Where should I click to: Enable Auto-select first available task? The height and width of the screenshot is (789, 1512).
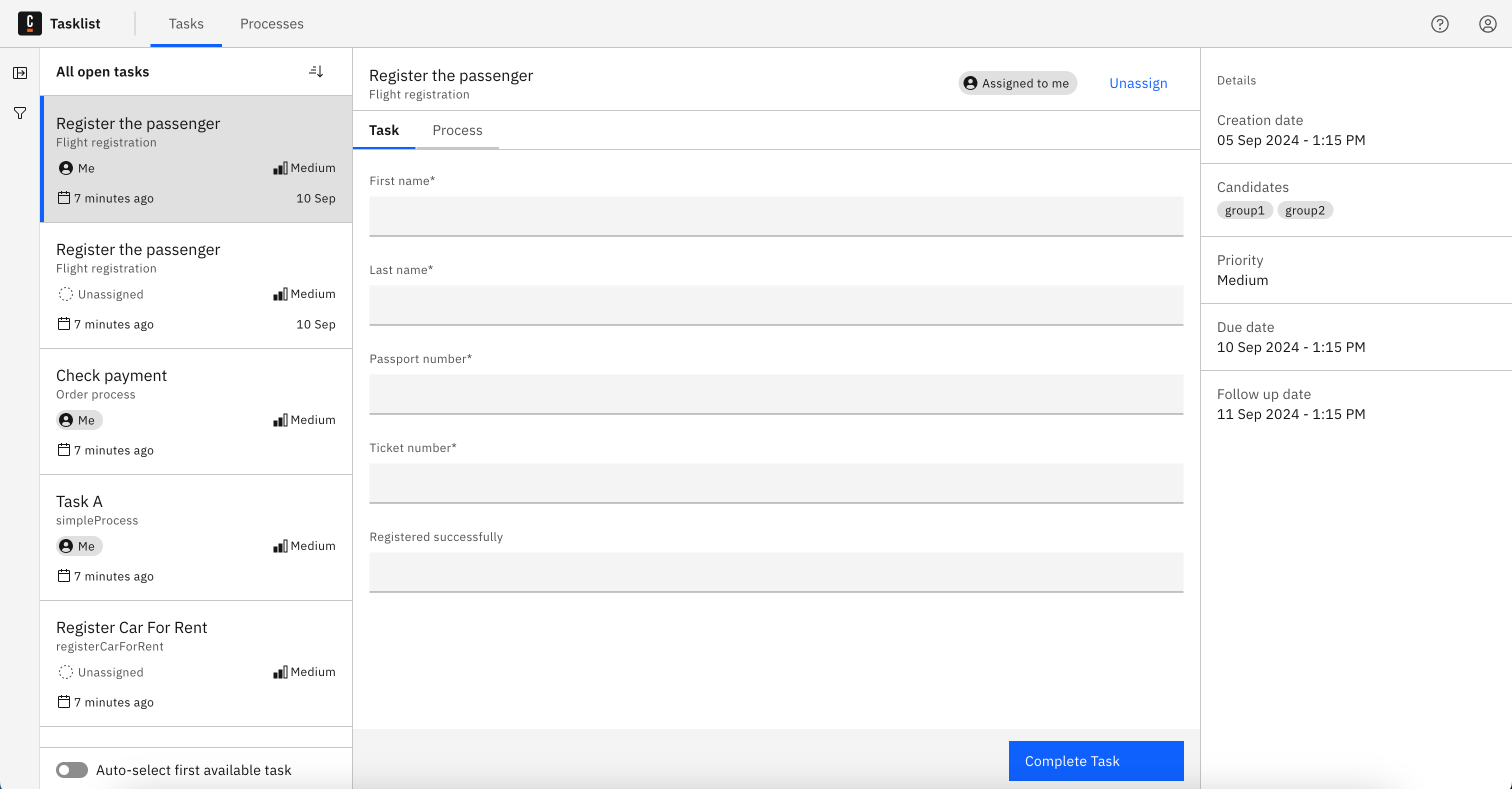[71, 769]
